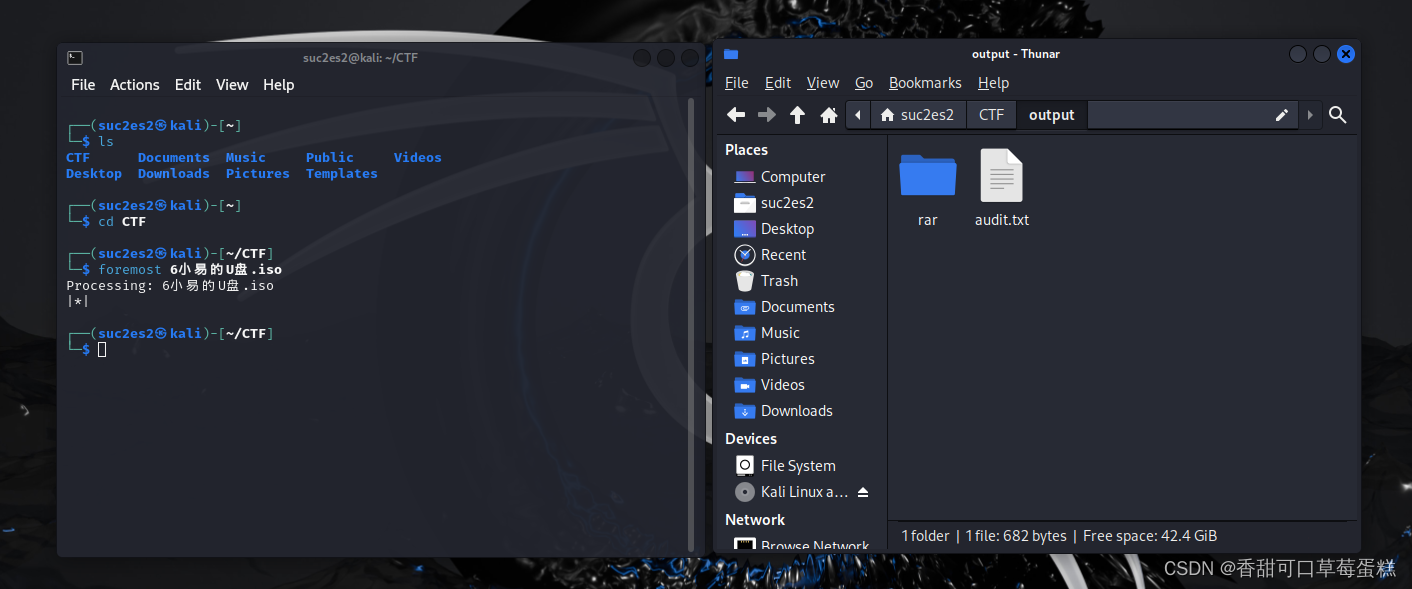Open home folder via toolbar house icon
The height and width of the screenshot is (589, 1412).
click(828, 115)
